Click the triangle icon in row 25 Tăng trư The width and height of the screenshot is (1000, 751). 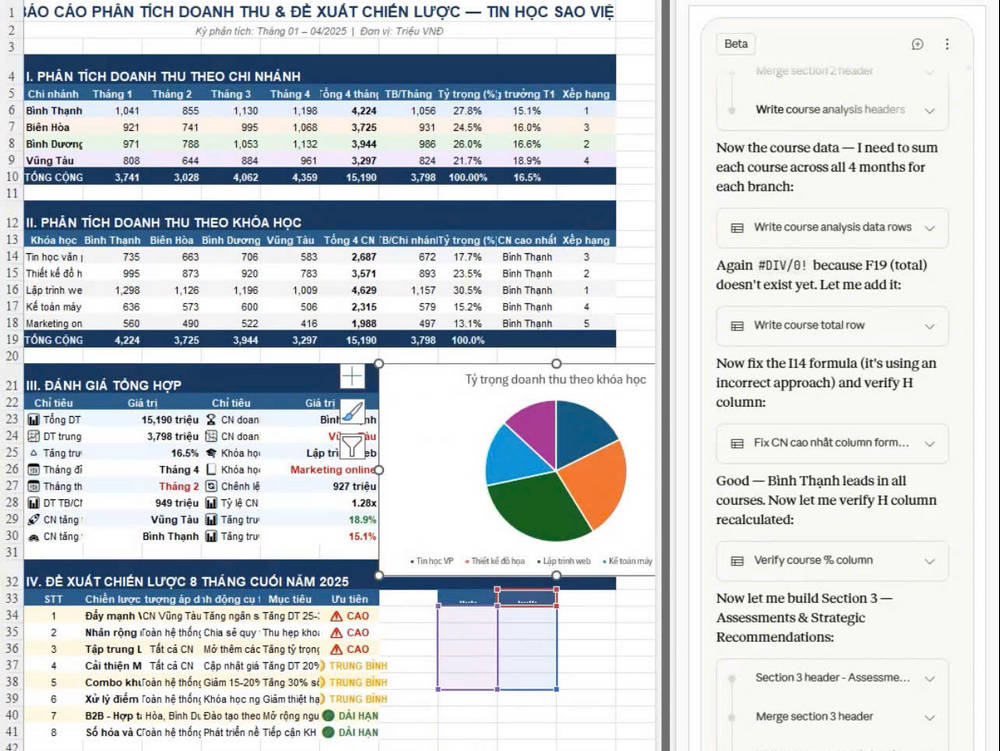33,453
